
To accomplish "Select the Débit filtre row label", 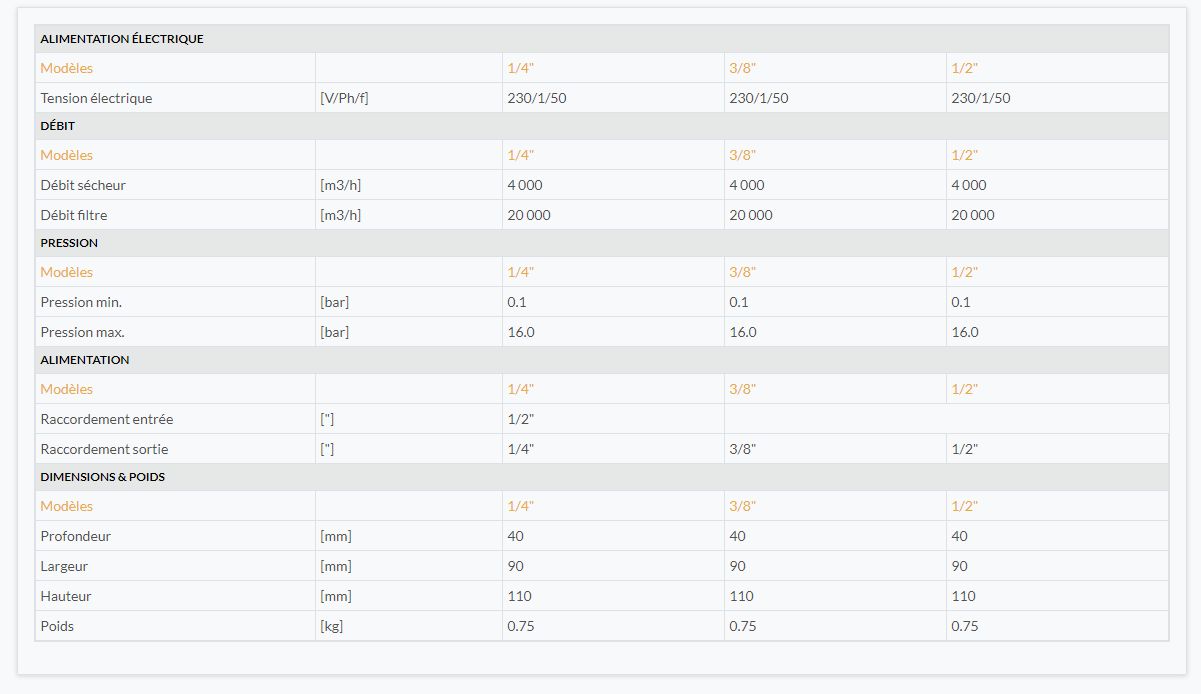I will tap(74, 215).
